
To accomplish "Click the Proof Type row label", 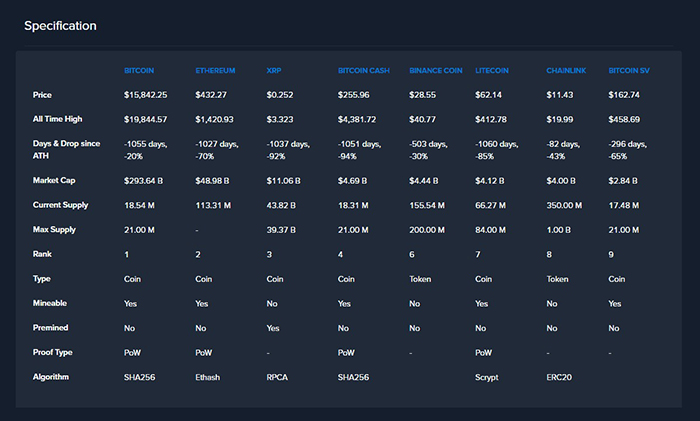I will tap(52, 352).
